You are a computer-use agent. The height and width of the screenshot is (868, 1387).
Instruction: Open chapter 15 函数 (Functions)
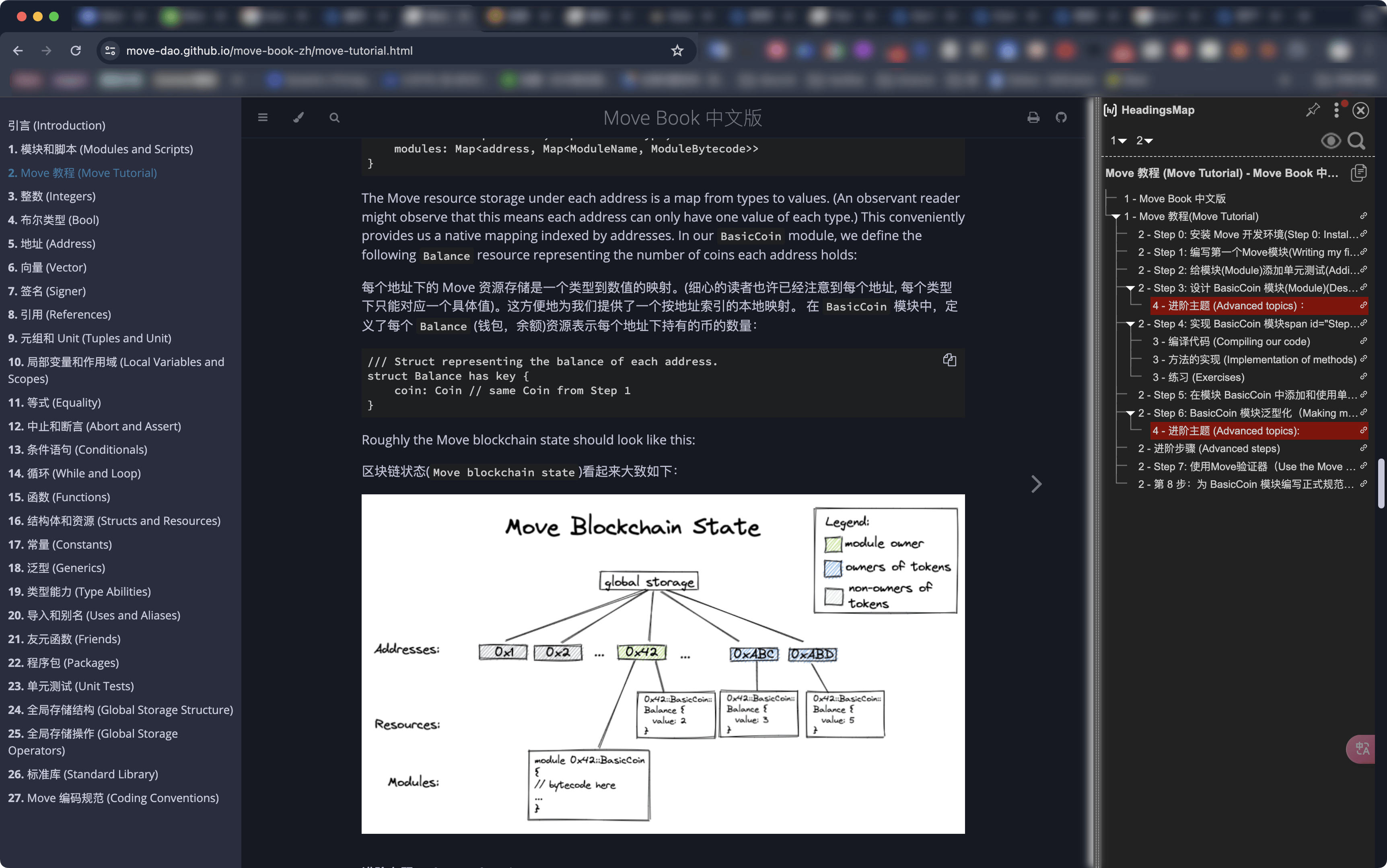point(59,497)
